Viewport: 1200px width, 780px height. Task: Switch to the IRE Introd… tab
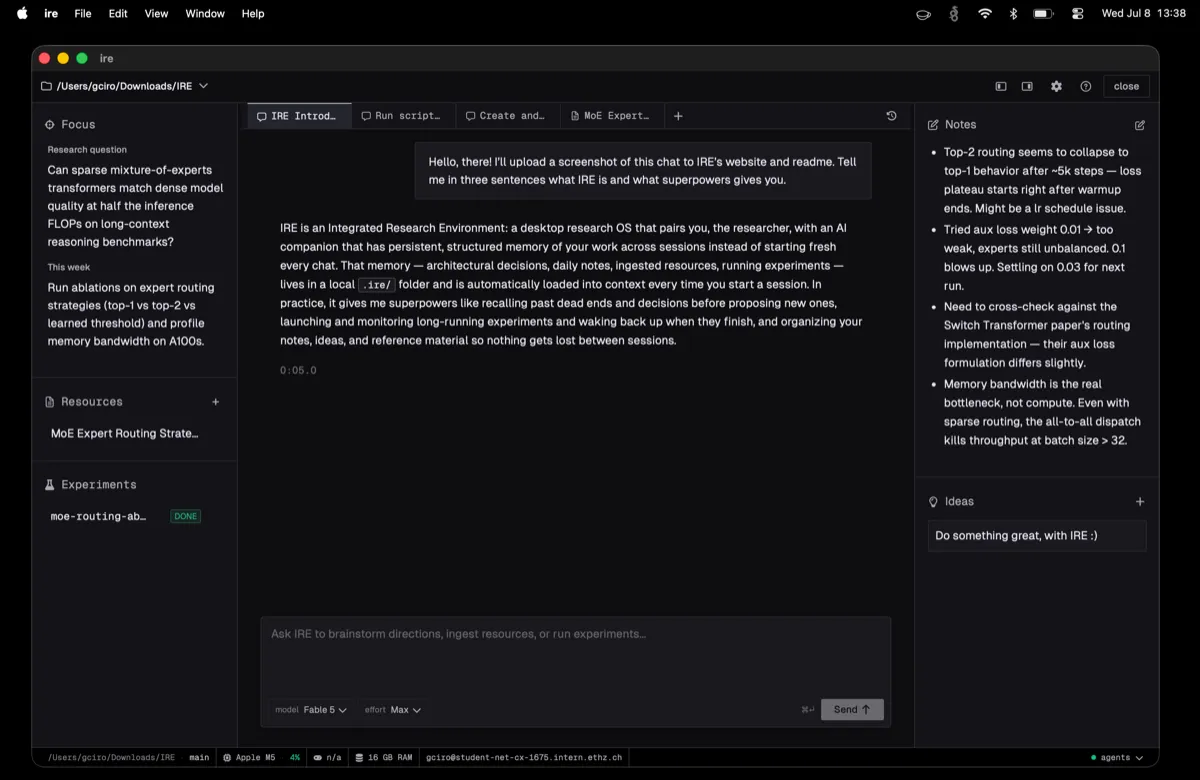tap(300, 116)
